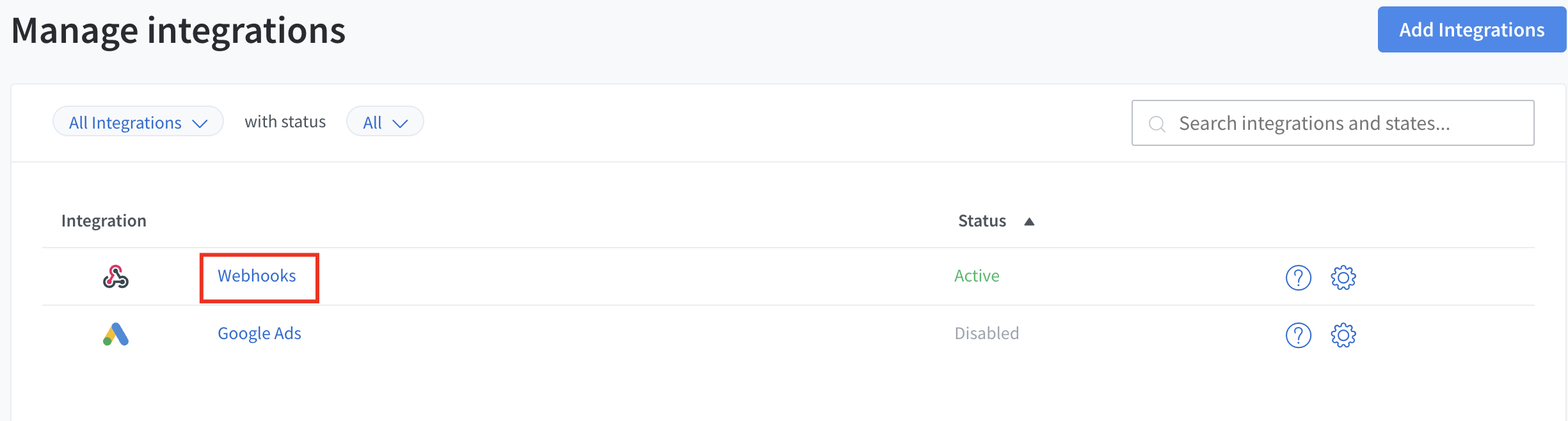Click the Manage integrations page heading
Image resolution: width=1568 pixels, height=421 pixels.
pos(179,31)
